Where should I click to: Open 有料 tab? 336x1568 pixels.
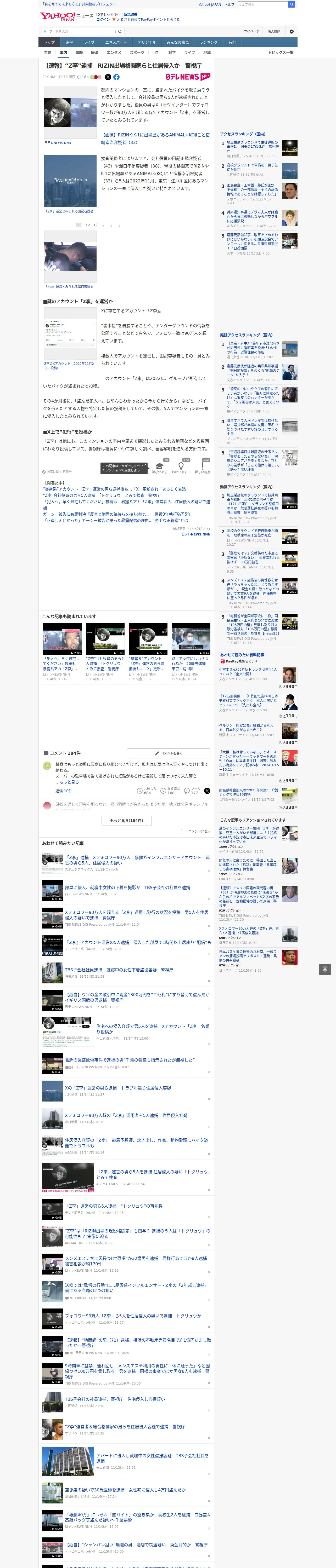pyautogui.click(x=232, y=43)
